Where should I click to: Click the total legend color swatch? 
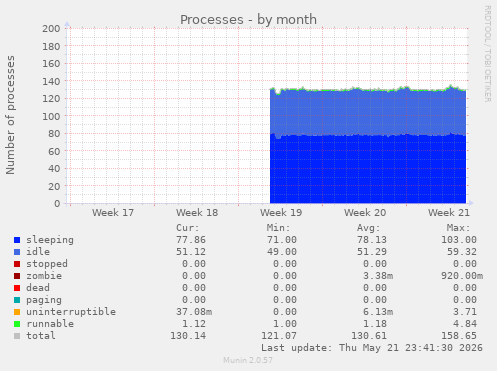coord(17,336)
